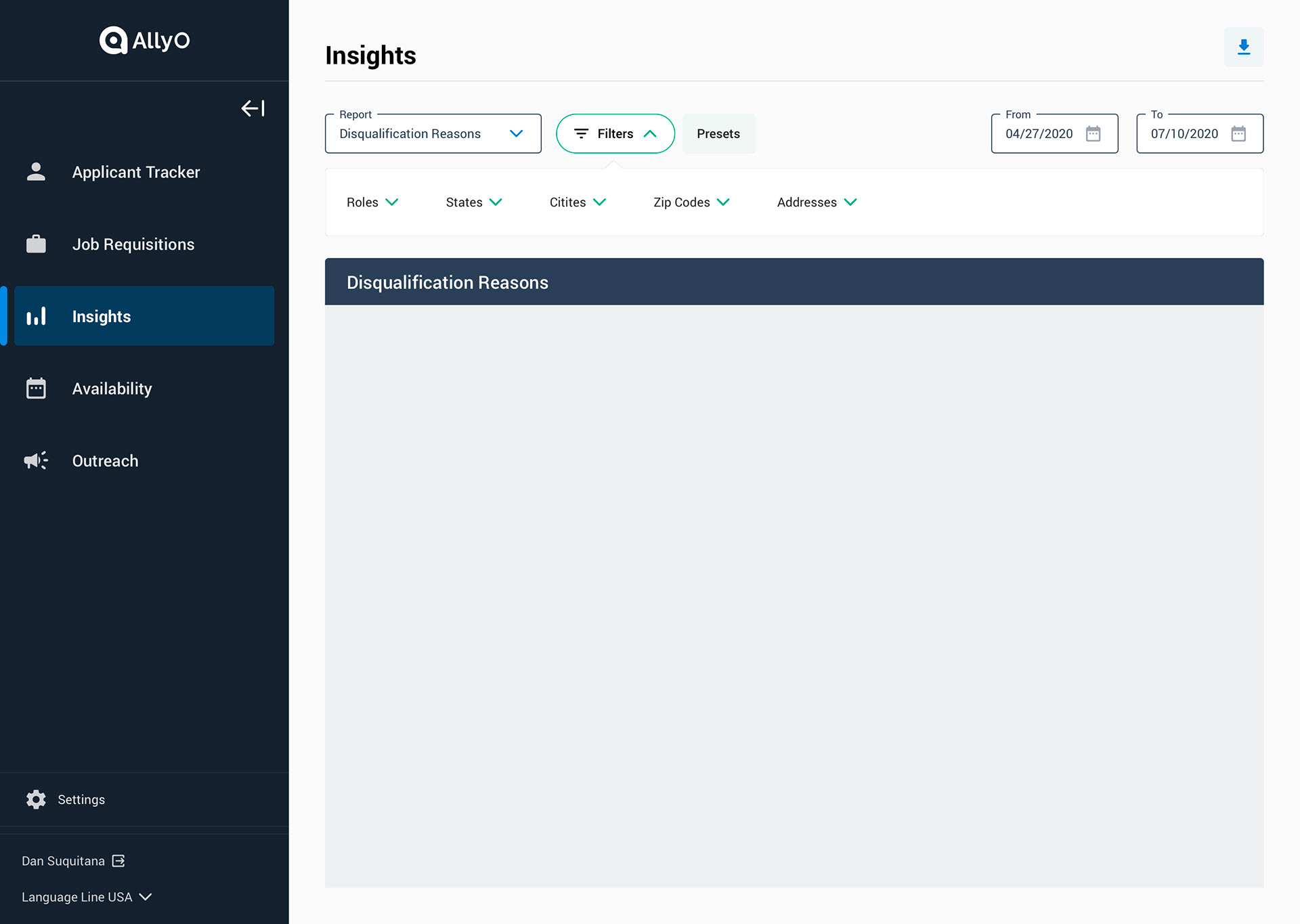This screenshot has height=924, width=1300.
Task: Open the Language Line USA account dropdown
Action: click(x=87, y=897)
